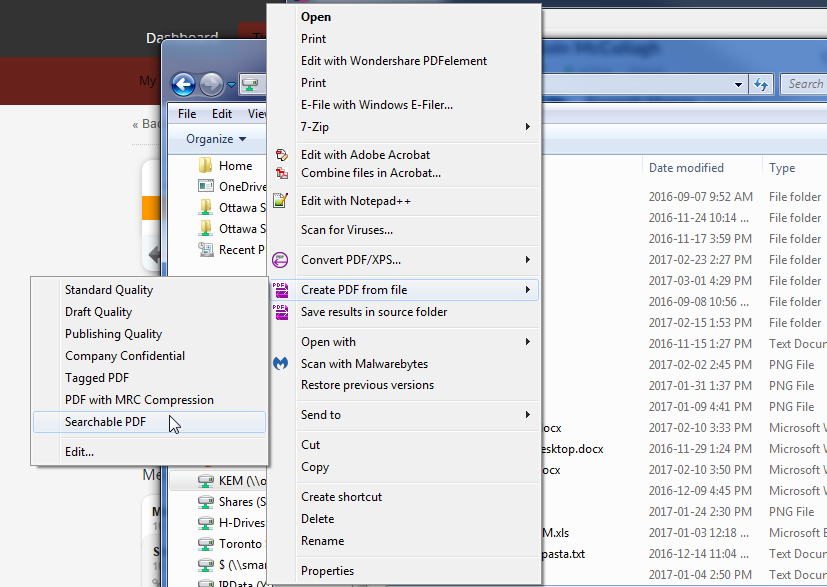Click the Explorer Forward arrow button
Screen dimensions: 827x587
tap(211, 84)
